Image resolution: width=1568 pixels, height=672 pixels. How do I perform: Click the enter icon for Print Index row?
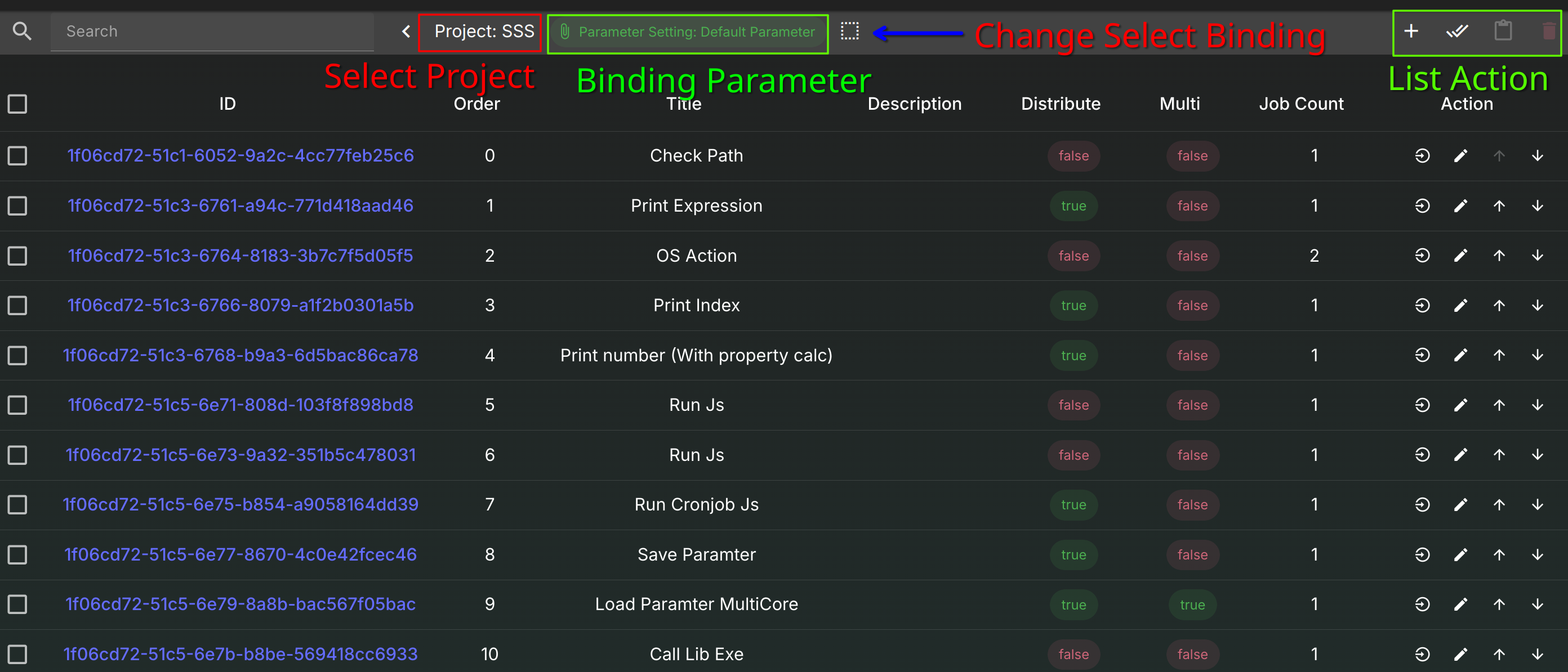click(1422, 306)
